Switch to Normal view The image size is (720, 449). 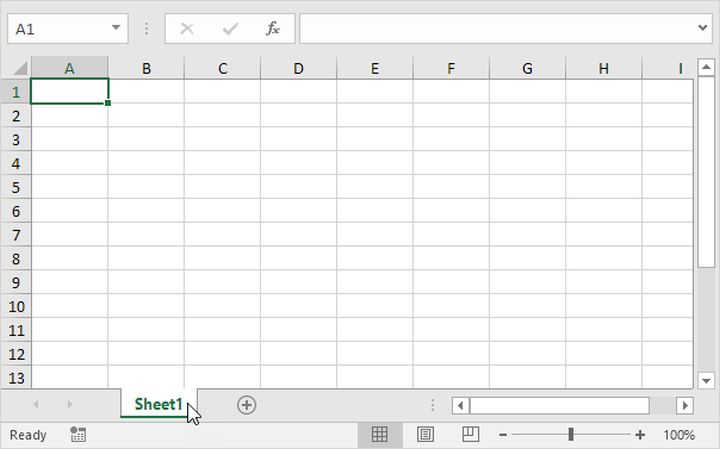tap(379, 435)
